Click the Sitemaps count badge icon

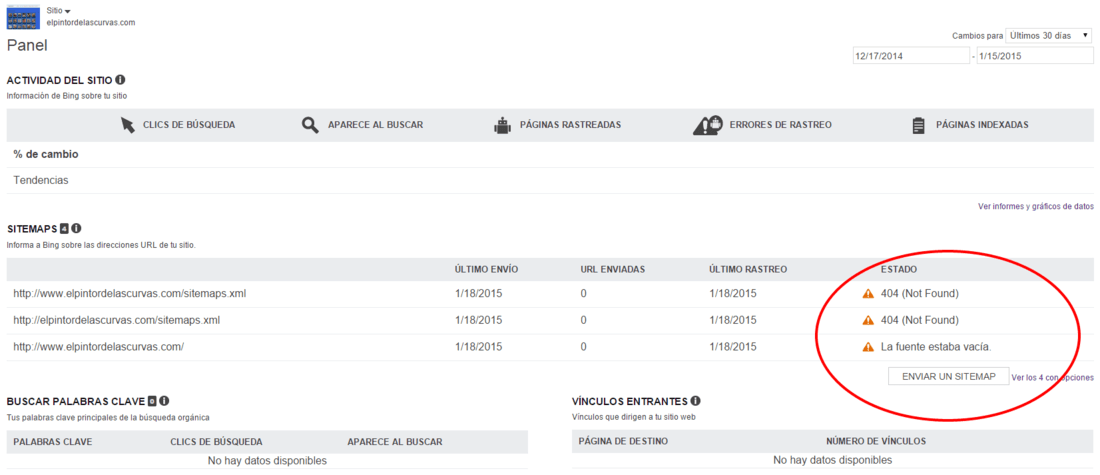click(x=64, y=228)
